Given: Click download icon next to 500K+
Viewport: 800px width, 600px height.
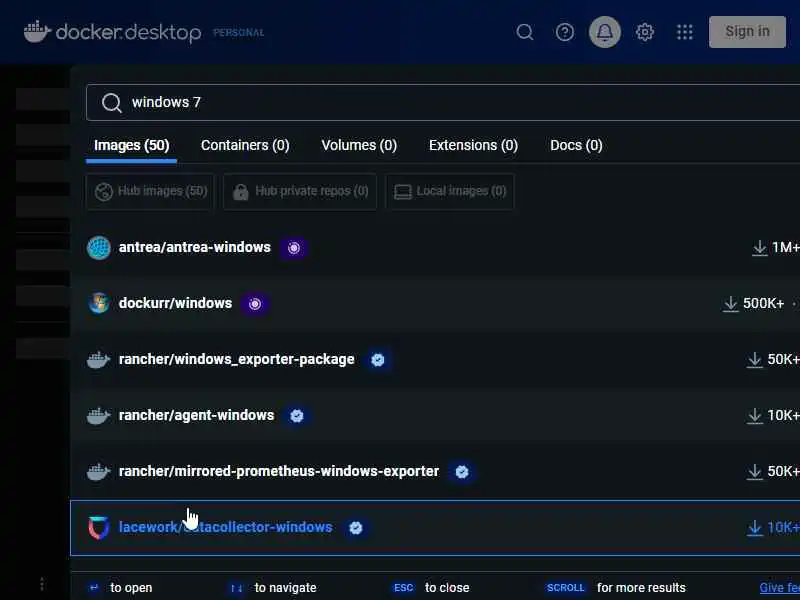Looking at the screenshot, I should click(x=731, y=304).
